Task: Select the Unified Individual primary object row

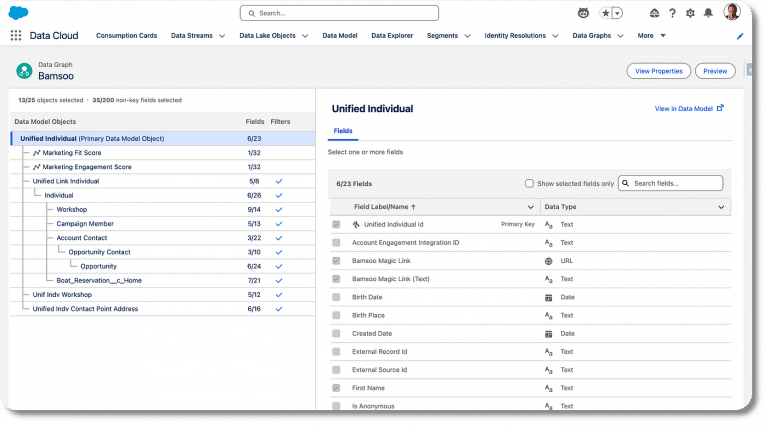Action: (x=163, y=139)
